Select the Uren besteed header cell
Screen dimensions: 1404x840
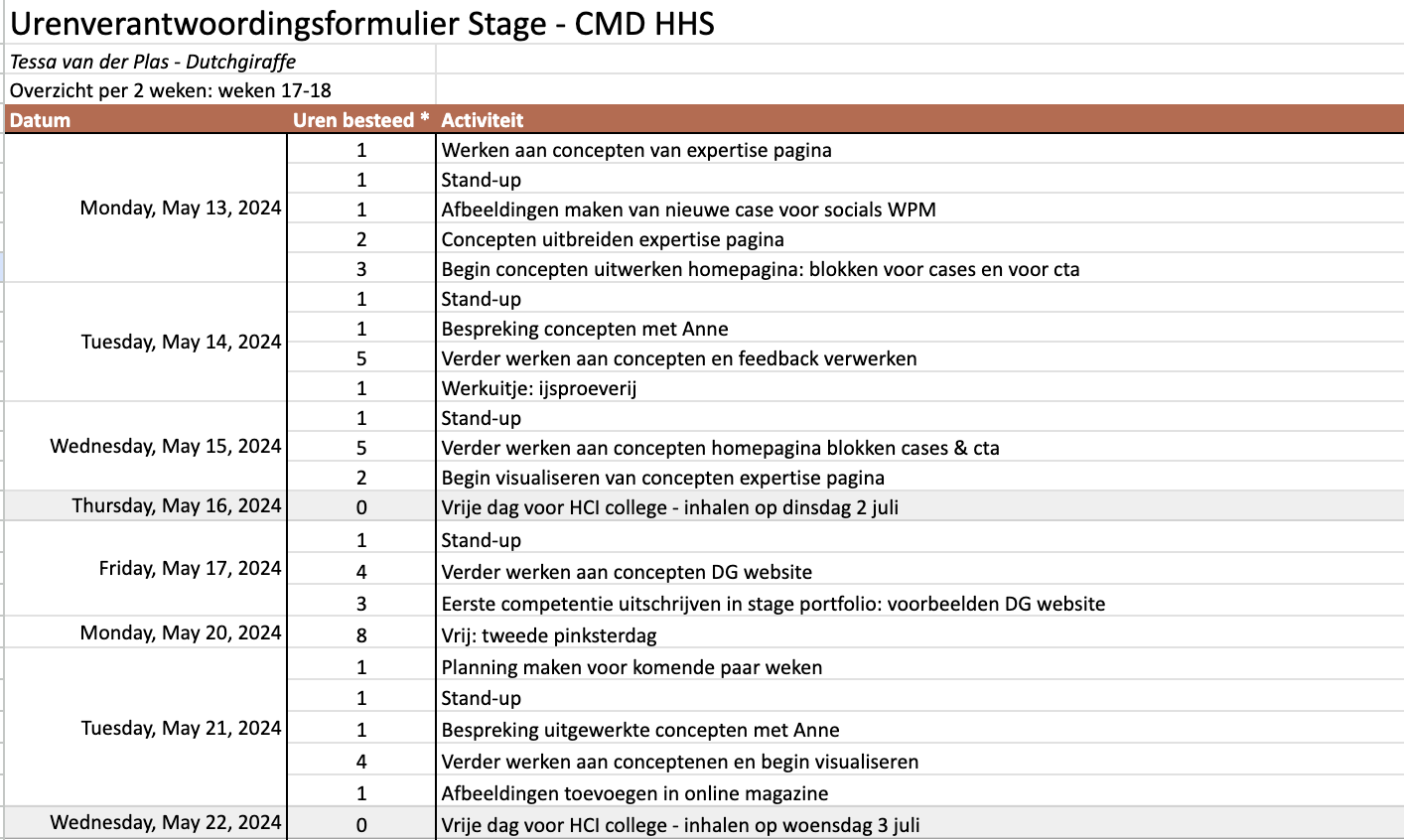click(x=361, y=120)
